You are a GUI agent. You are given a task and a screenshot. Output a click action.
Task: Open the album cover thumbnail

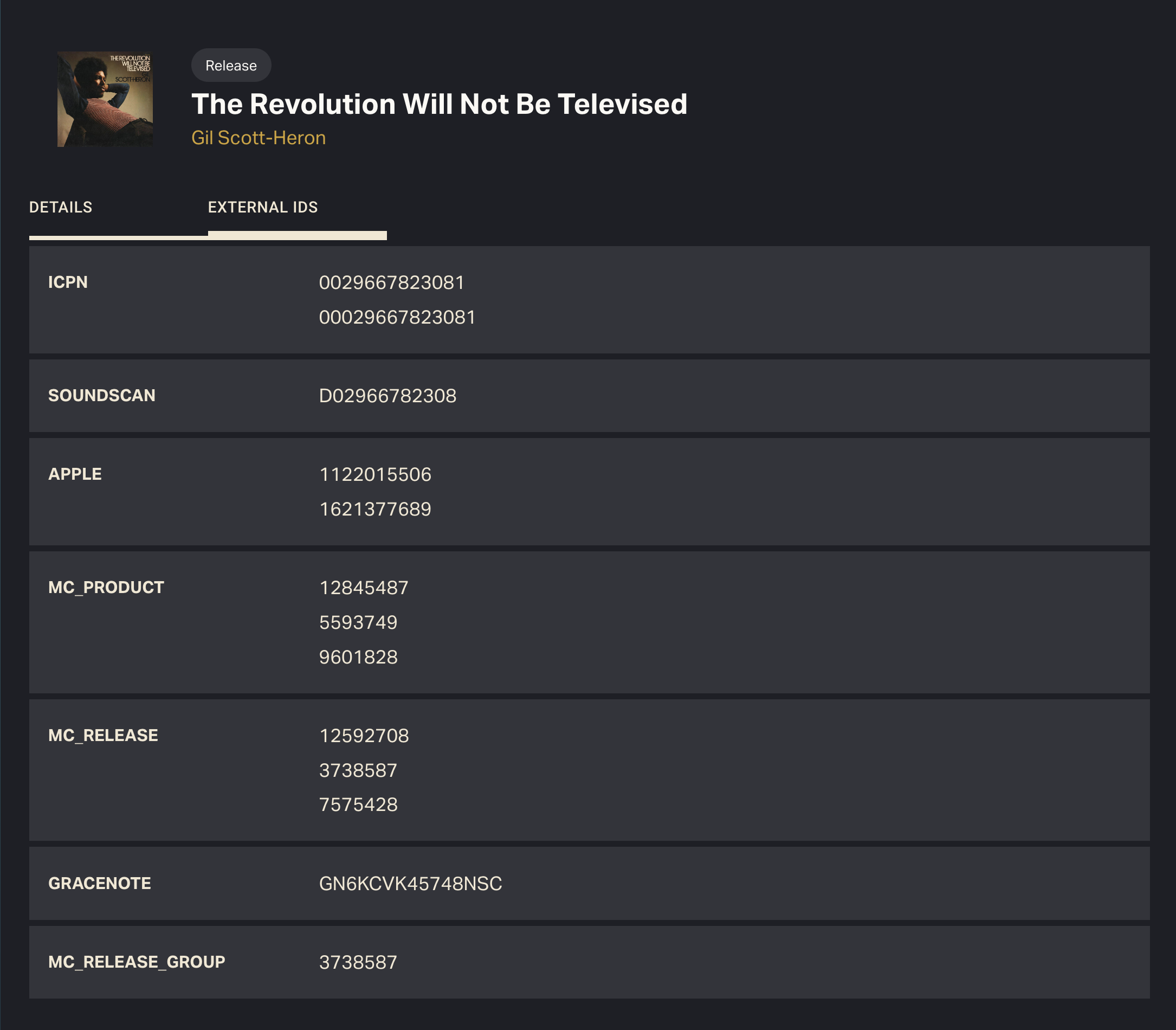(105, 99)
